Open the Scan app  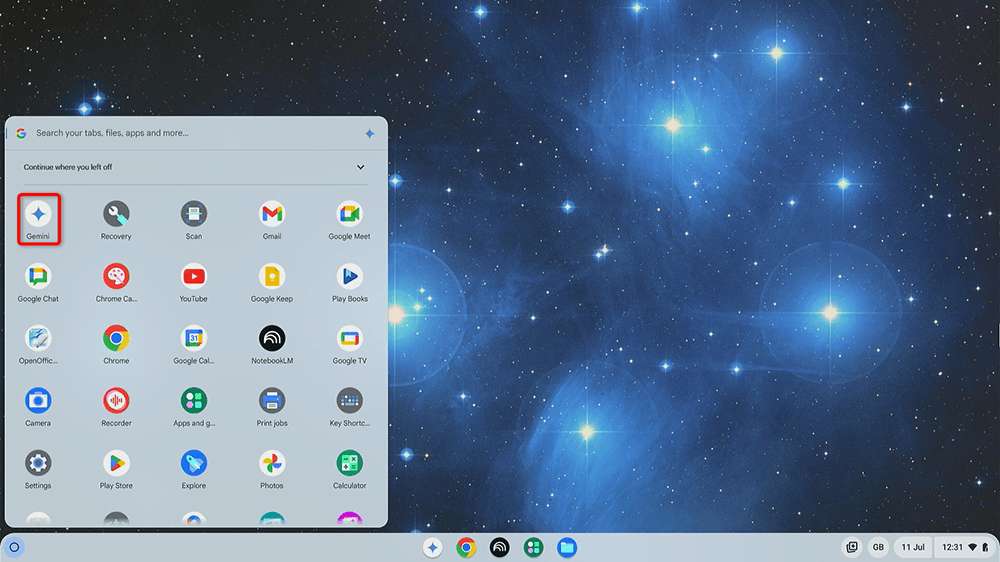(194, 219)
